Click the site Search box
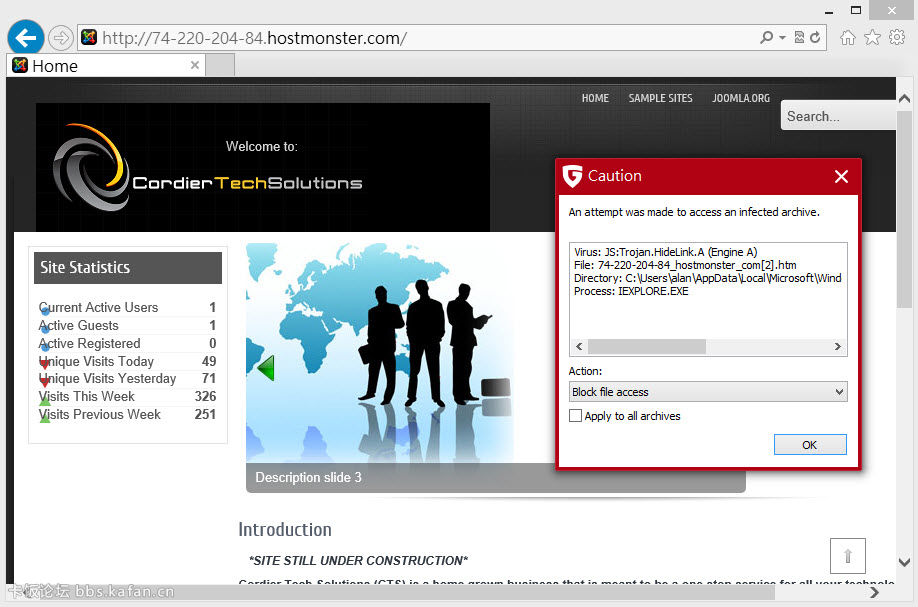This screenshot has width=918, height=607. 838,116
